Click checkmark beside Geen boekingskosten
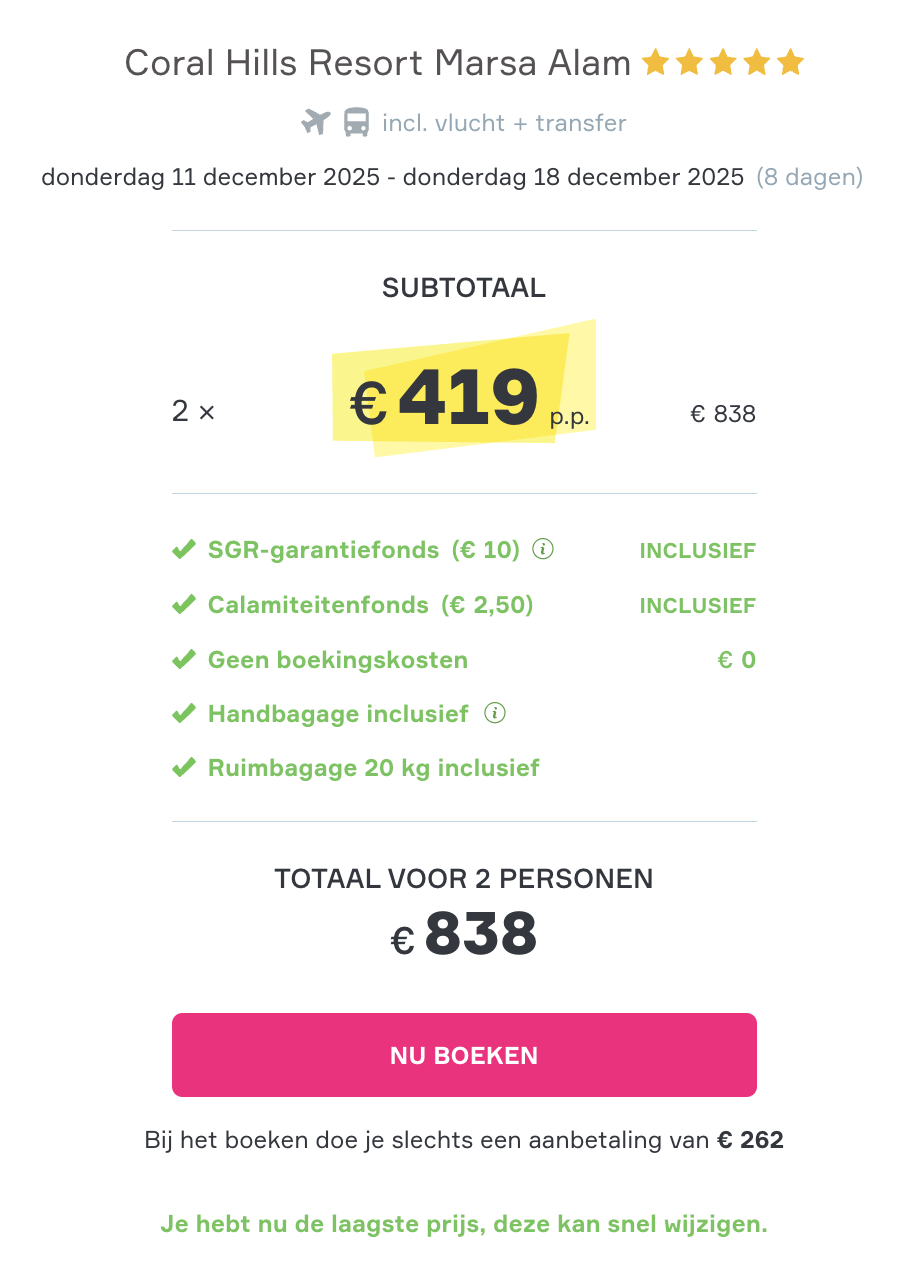Viewport: 898px width, 1270px height. coord(183,660)
